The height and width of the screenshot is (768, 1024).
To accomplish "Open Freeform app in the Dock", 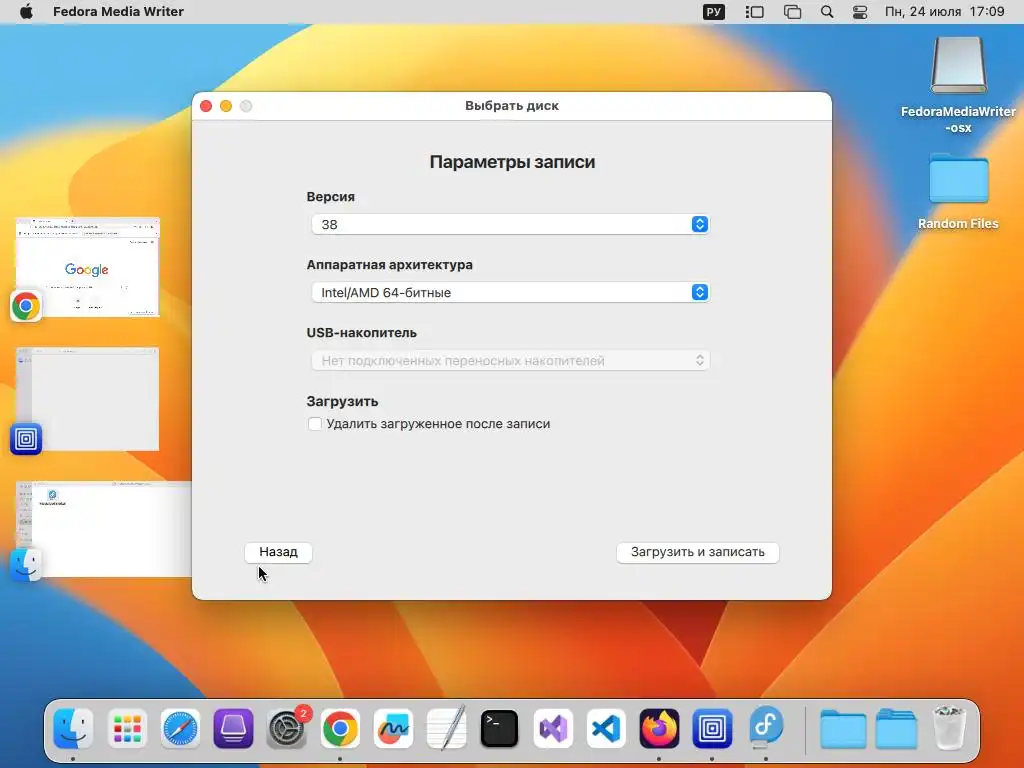I will (x=393, y=728).
